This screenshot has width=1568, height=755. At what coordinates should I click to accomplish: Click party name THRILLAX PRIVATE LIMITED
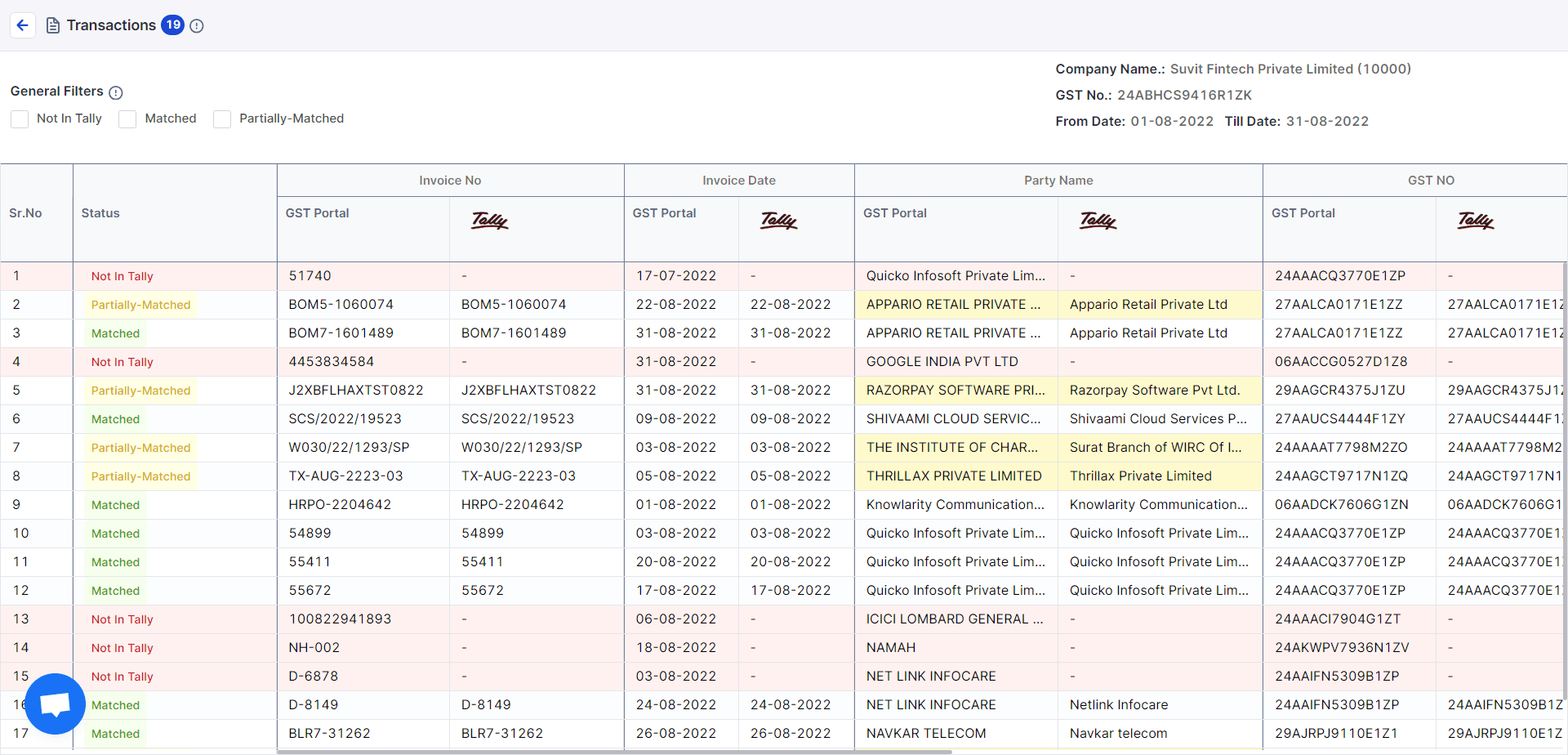point(954,476)
